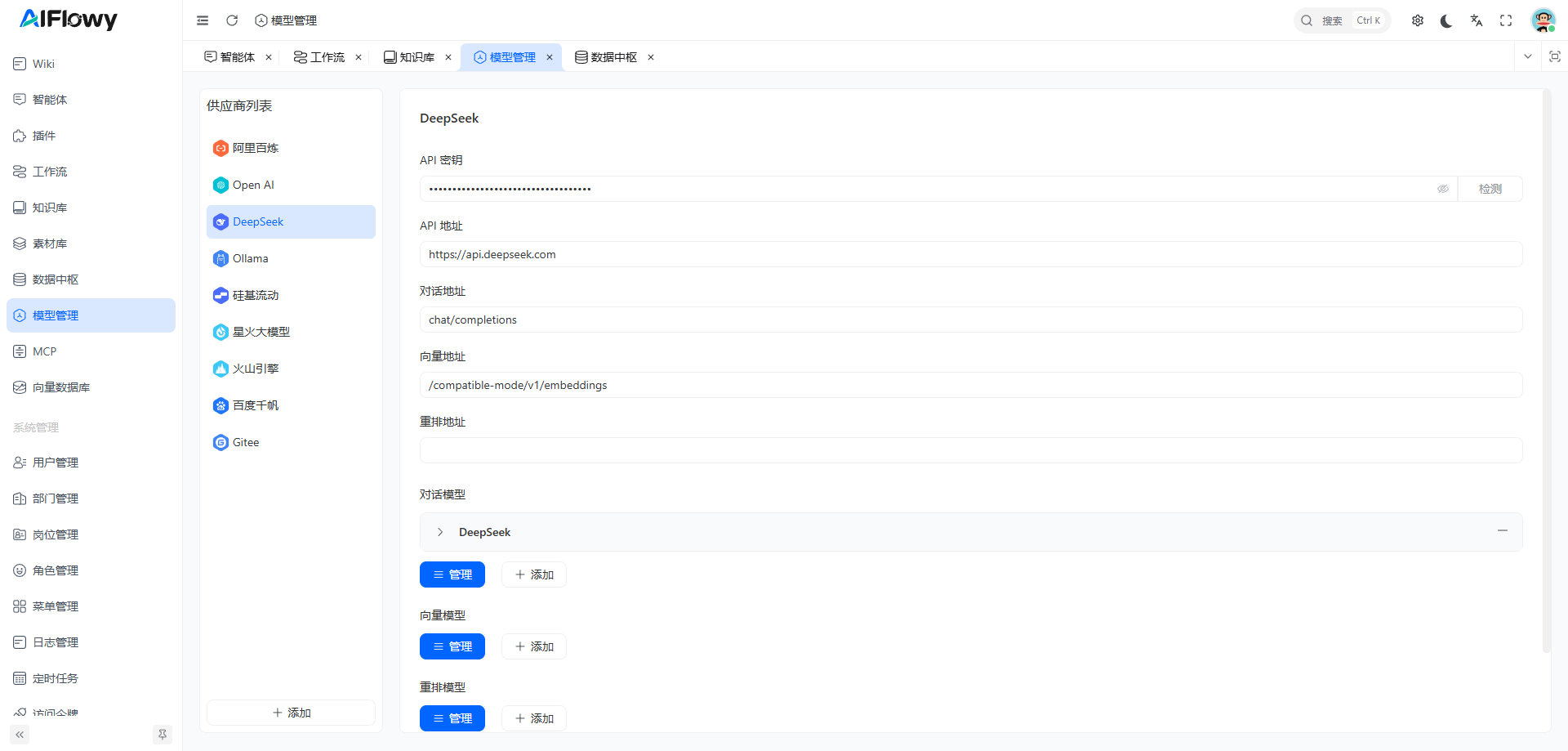Select the 火山引擎 provider
The height and width of the screenshot is (751, 1568).
point(291,369)
